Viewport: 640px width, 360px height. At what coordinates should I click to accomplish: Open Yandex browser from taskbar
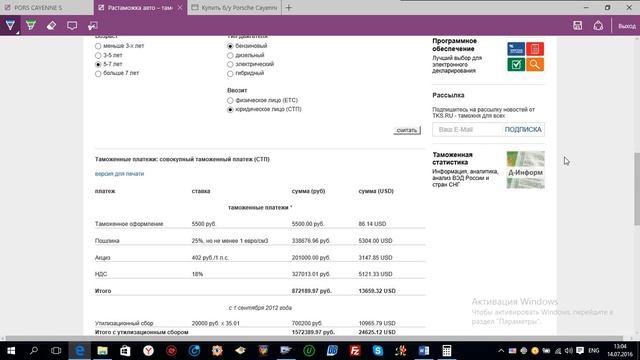pyautogui.click(x=148, y=351)
